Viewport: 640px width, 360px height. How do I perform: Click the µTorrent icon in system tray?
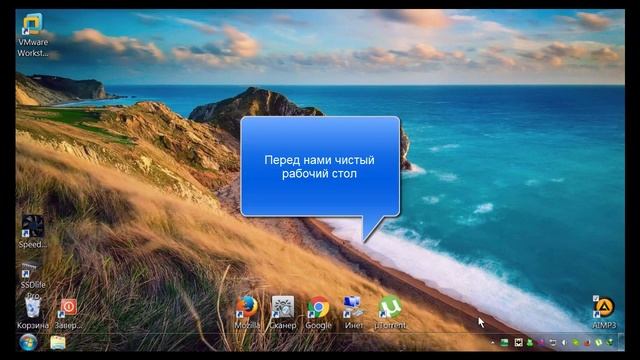tap(598, 342)
